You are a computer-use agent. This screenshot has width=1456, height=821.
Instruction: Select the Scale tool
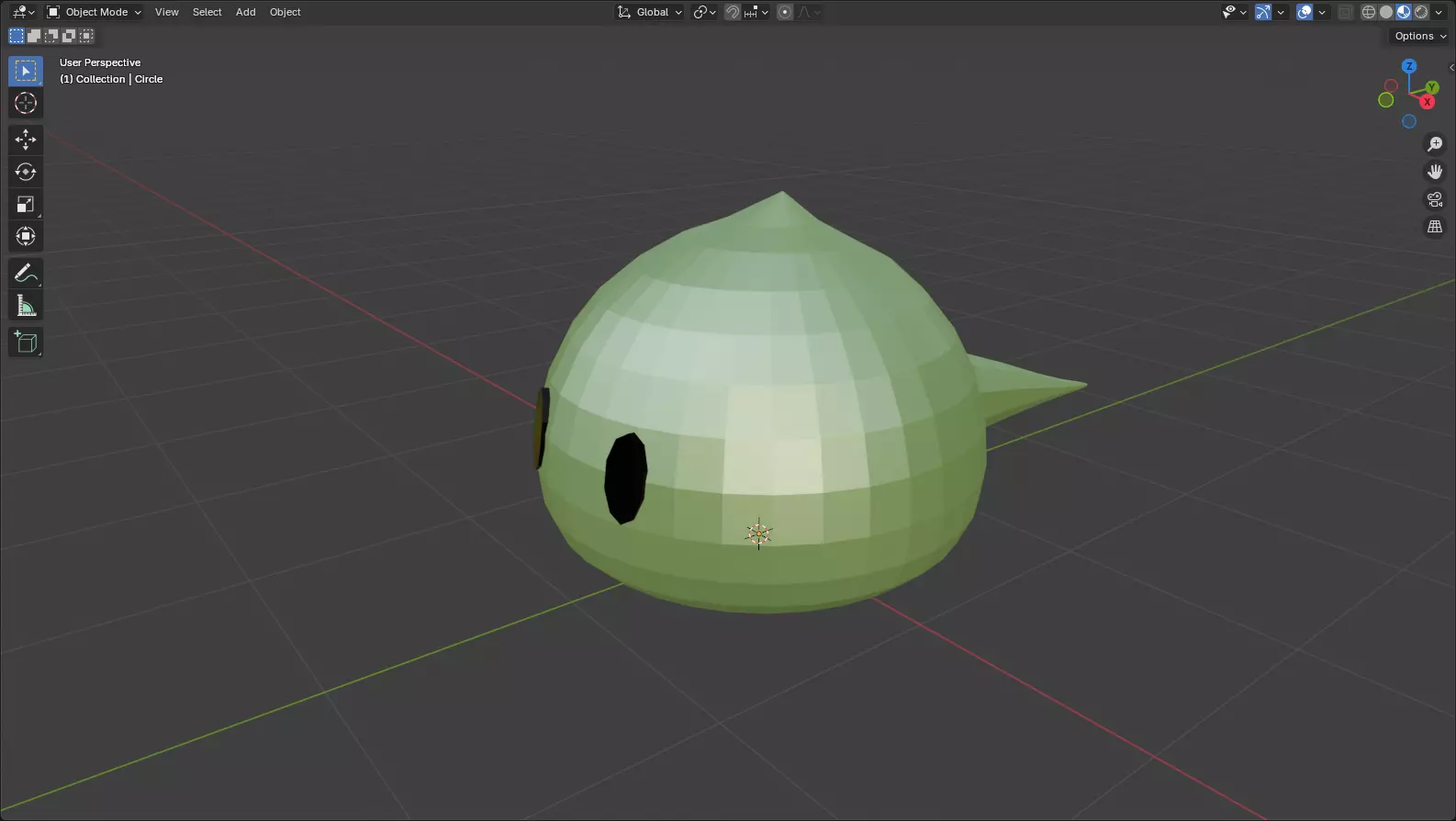(x=26, y=204)
